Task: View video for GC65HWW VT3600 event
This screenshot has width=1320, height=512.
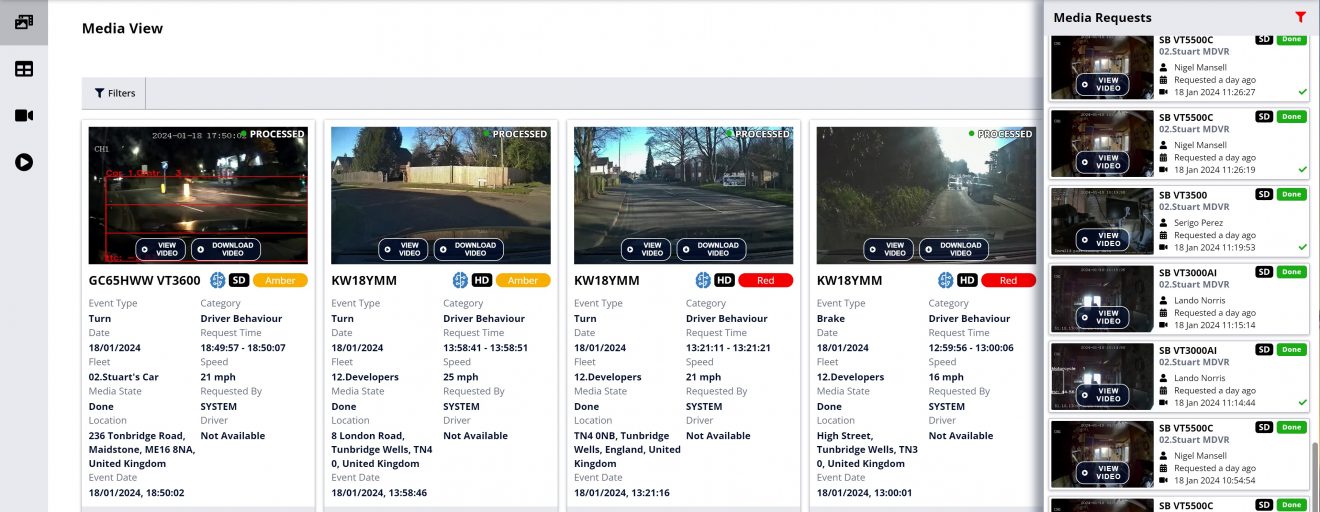Action: tap(161, 249)
